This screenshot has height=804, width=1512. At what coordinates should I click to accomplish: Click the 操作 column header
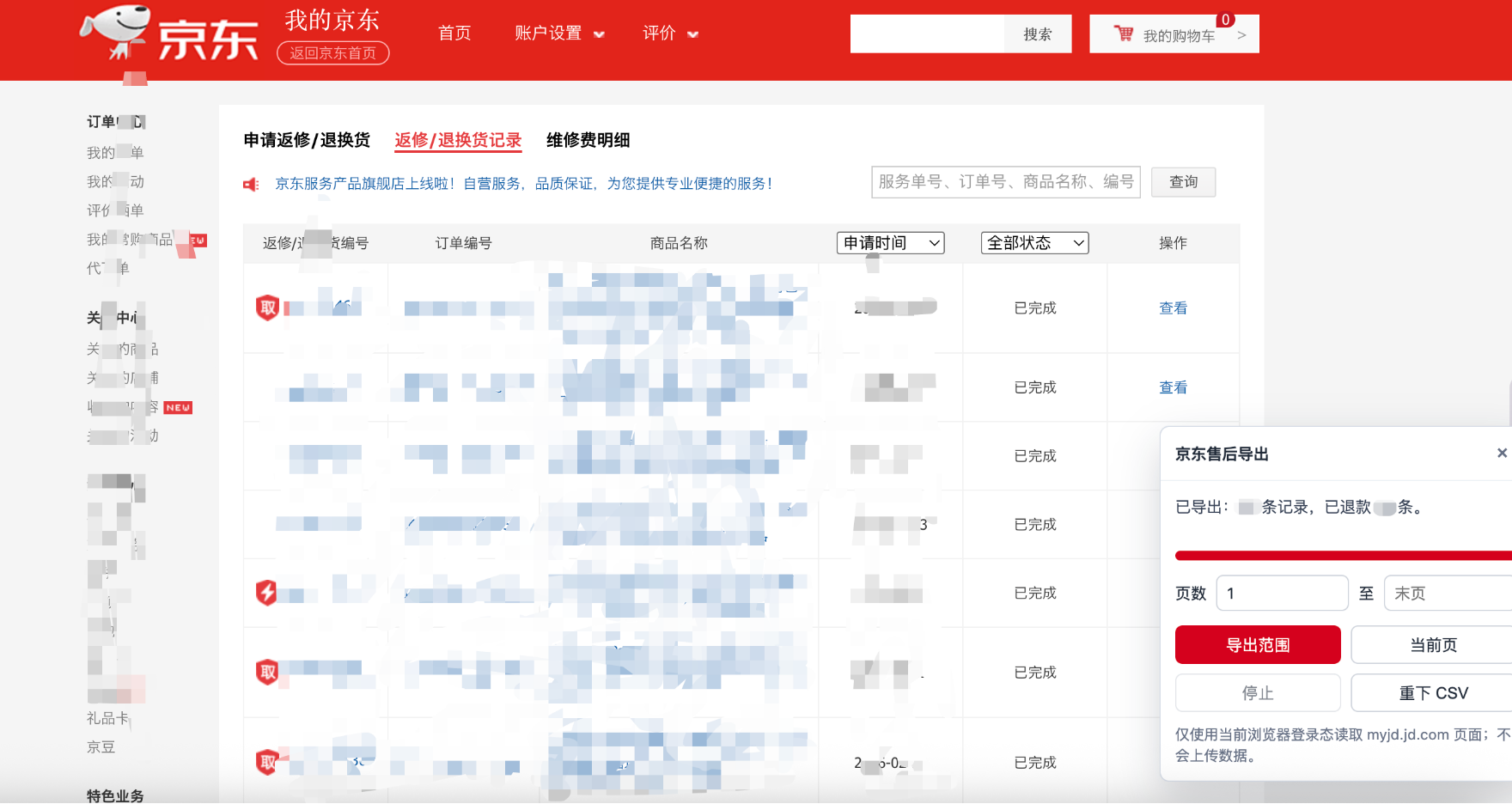1173,243
